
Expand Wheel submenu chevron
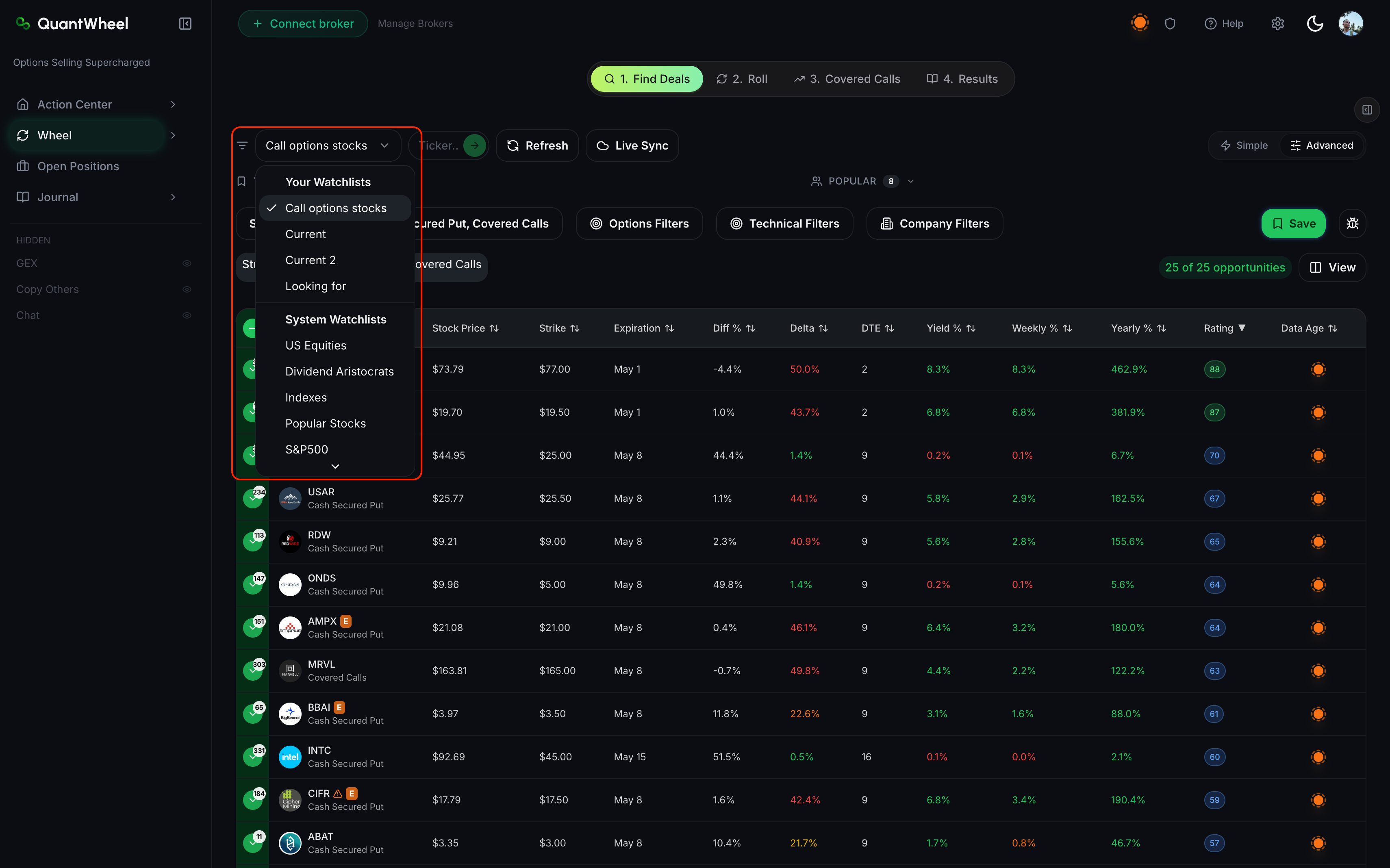click(173, 135)
